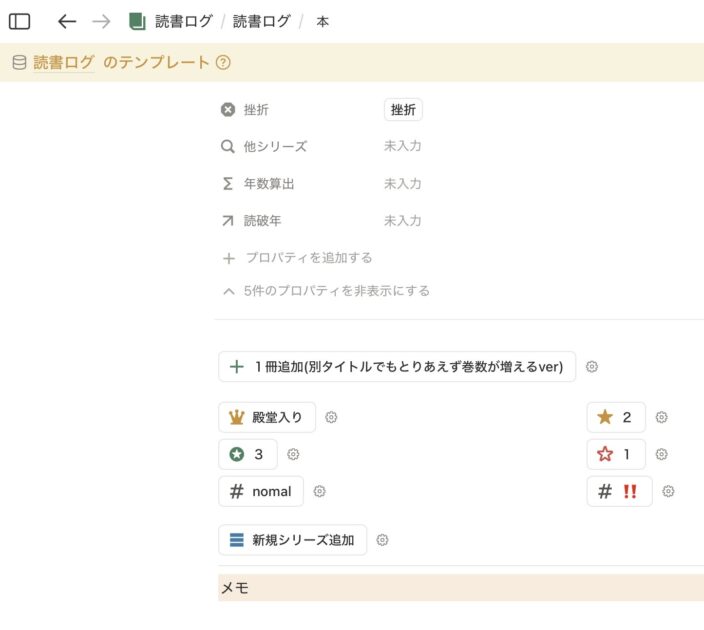Open the 挫折 tag value dropdown
This screenshot has height=630, width=704.
coord(403,110)
